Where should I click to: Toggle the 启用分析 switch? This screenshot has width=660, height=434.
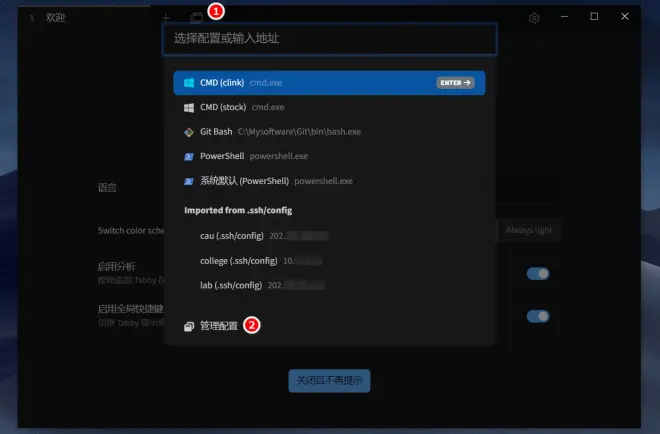(x=538, y=274)
